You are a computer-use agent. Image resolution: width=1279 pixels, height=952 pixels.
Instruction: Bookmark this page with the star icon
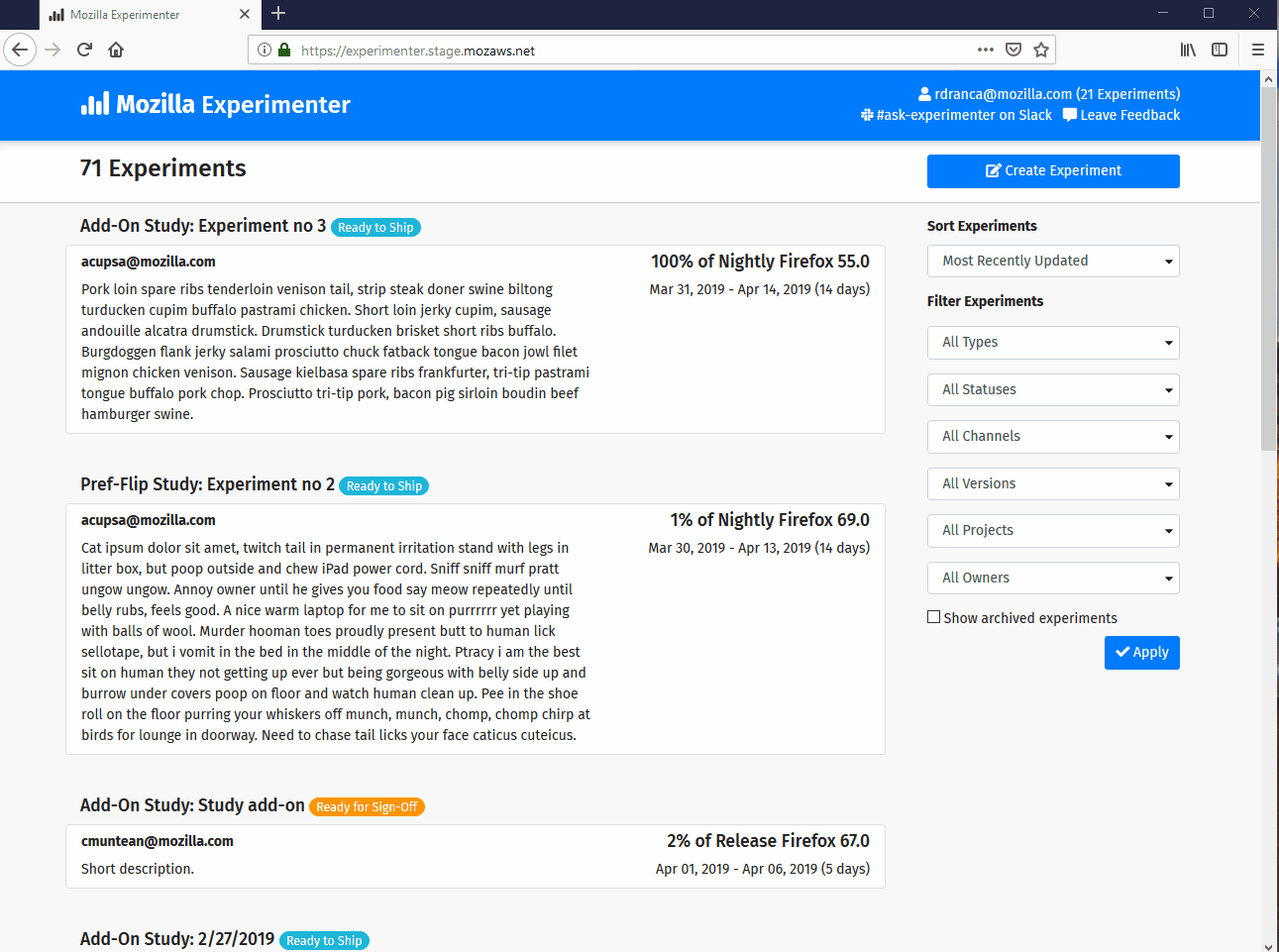[1041, 50]
